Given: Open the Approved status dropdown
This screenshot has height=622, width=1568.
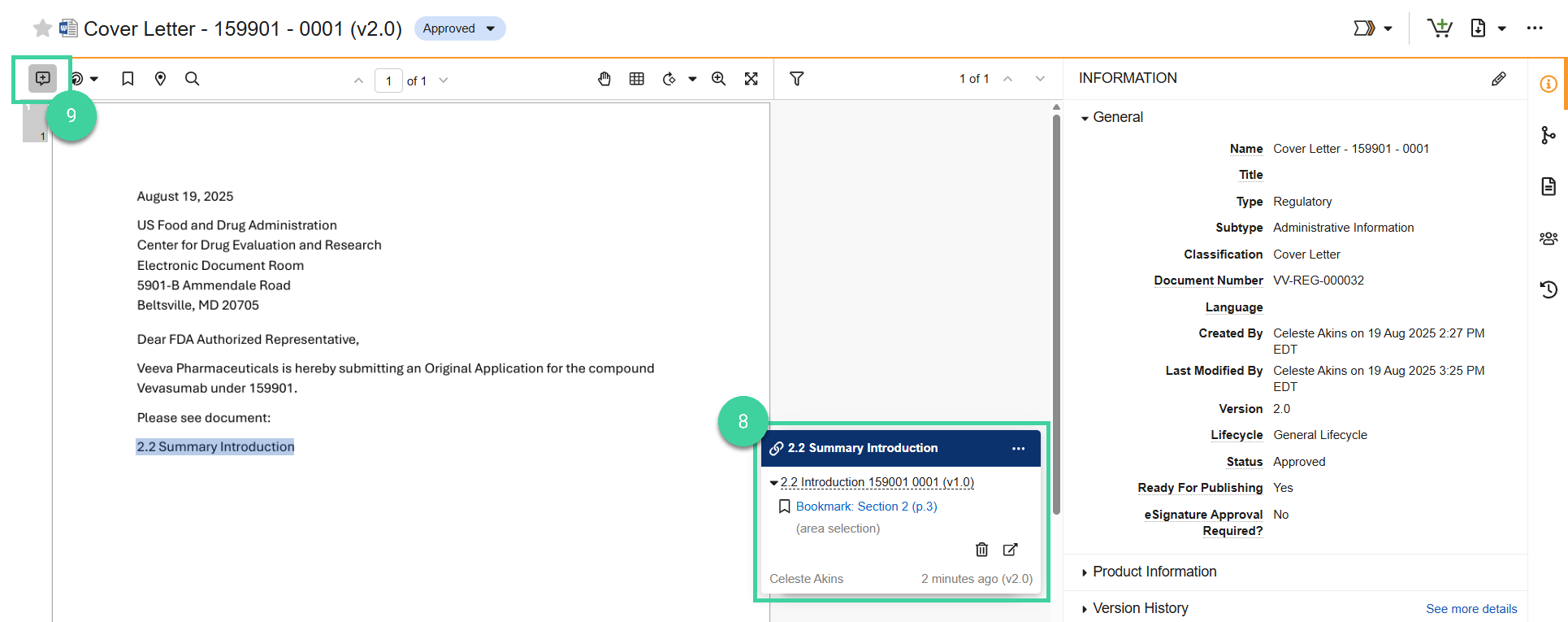Looking at the screenshot, I should tap(460, 28).
